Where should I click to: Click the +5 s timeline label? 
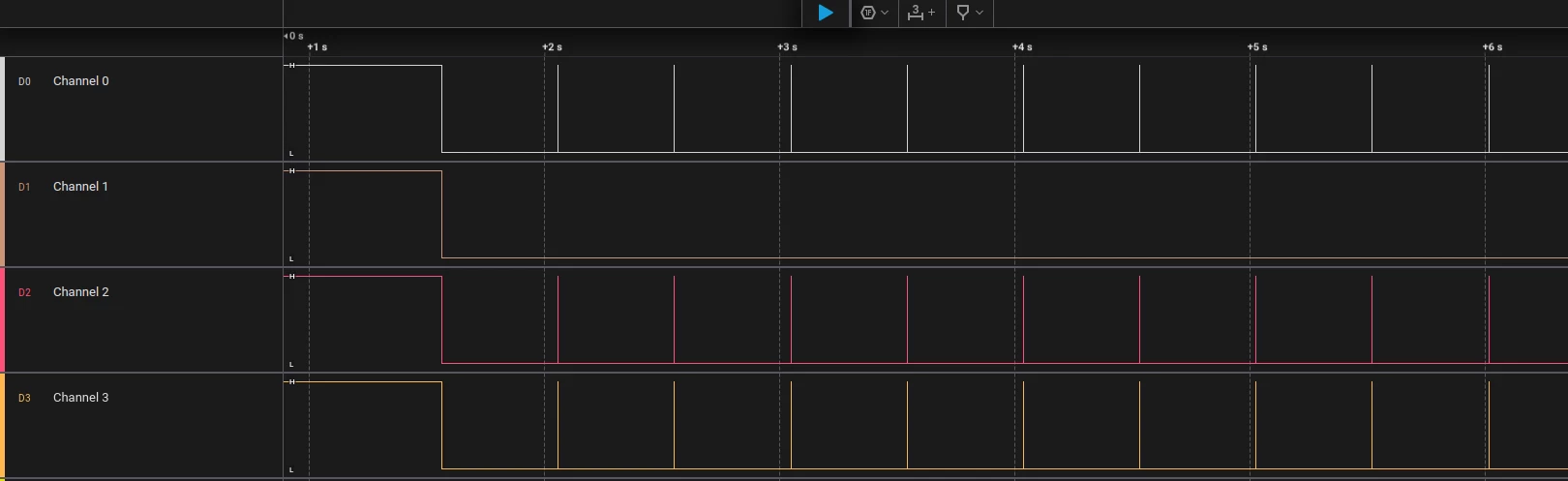pos(1257,47)
